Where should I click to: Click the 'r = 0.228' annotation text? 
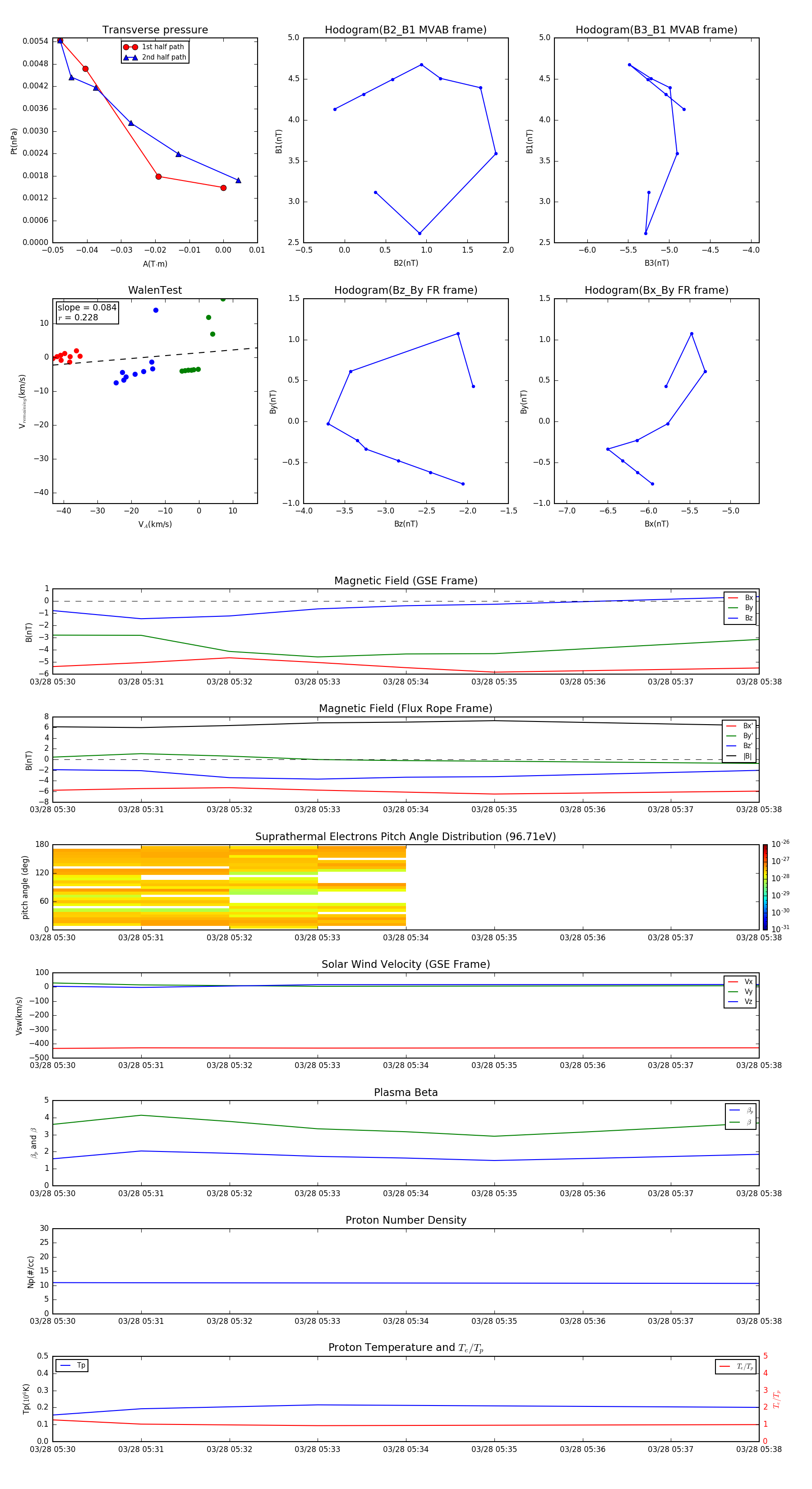click(x=78, y=317)
